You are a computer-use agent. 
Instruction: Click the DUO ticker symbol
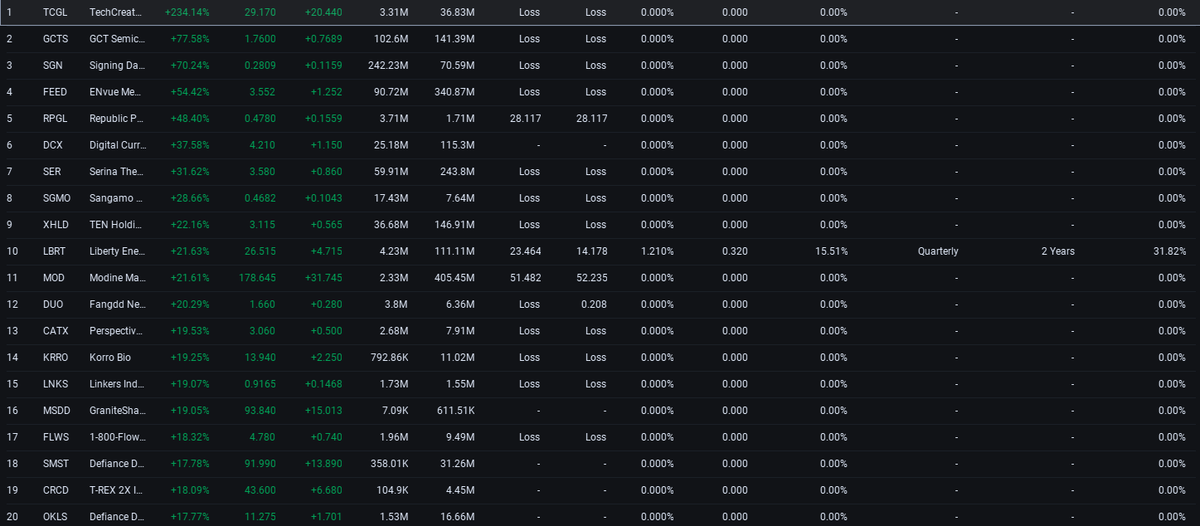[x=53, y=304]
